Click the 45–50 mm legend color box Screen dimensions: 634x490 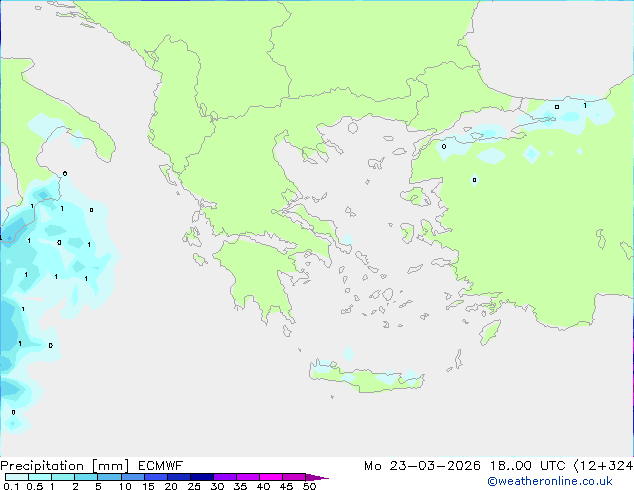[x=294, y=477]
